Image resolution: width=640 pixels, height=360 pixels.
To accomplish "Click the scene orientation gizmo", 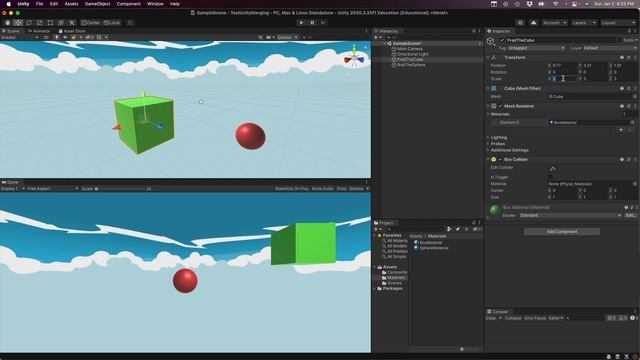I will tap(354, 58).
